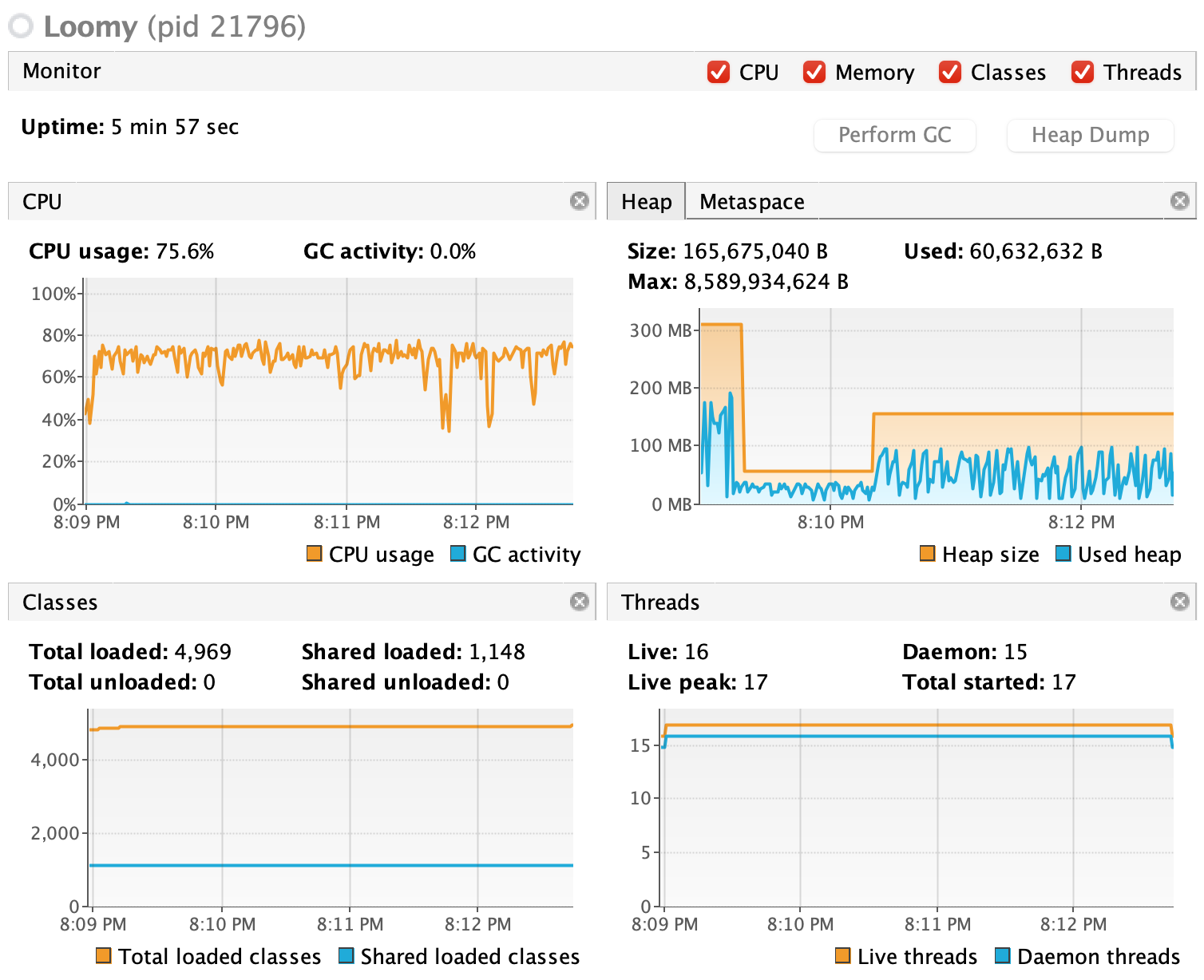Close the CPU graph panel

click(x=580, y=201)
